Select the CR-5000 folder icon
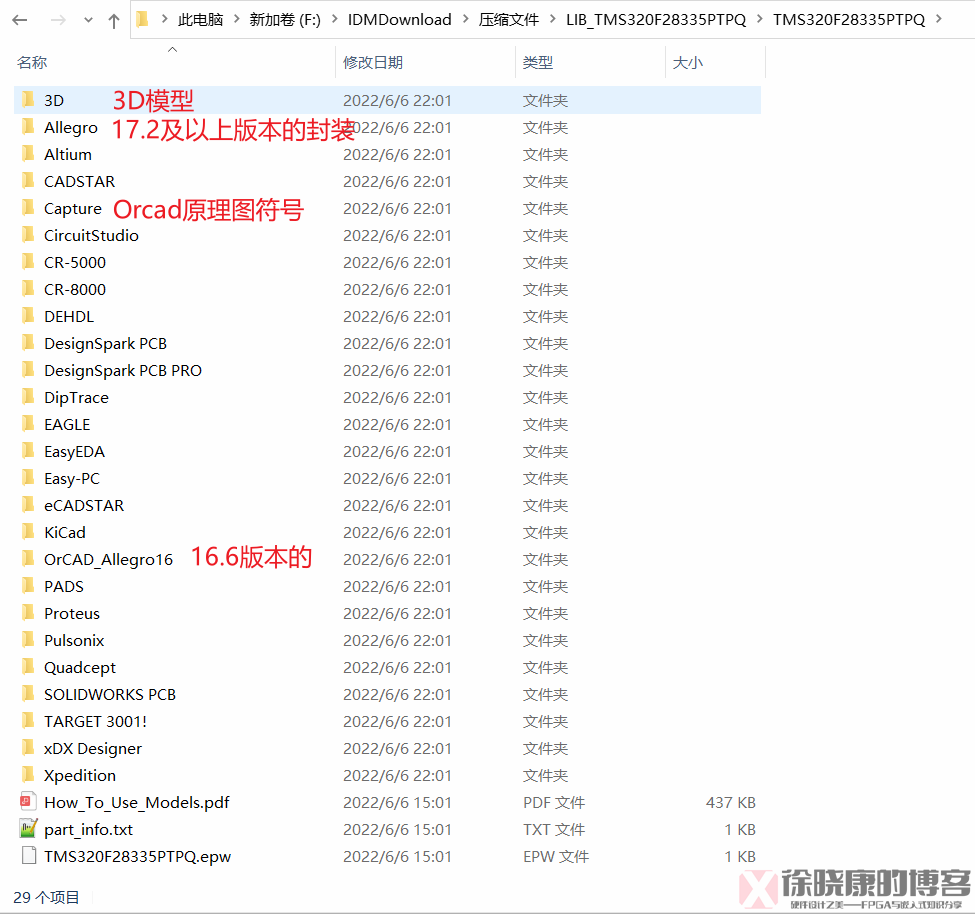 pos(28,262)
